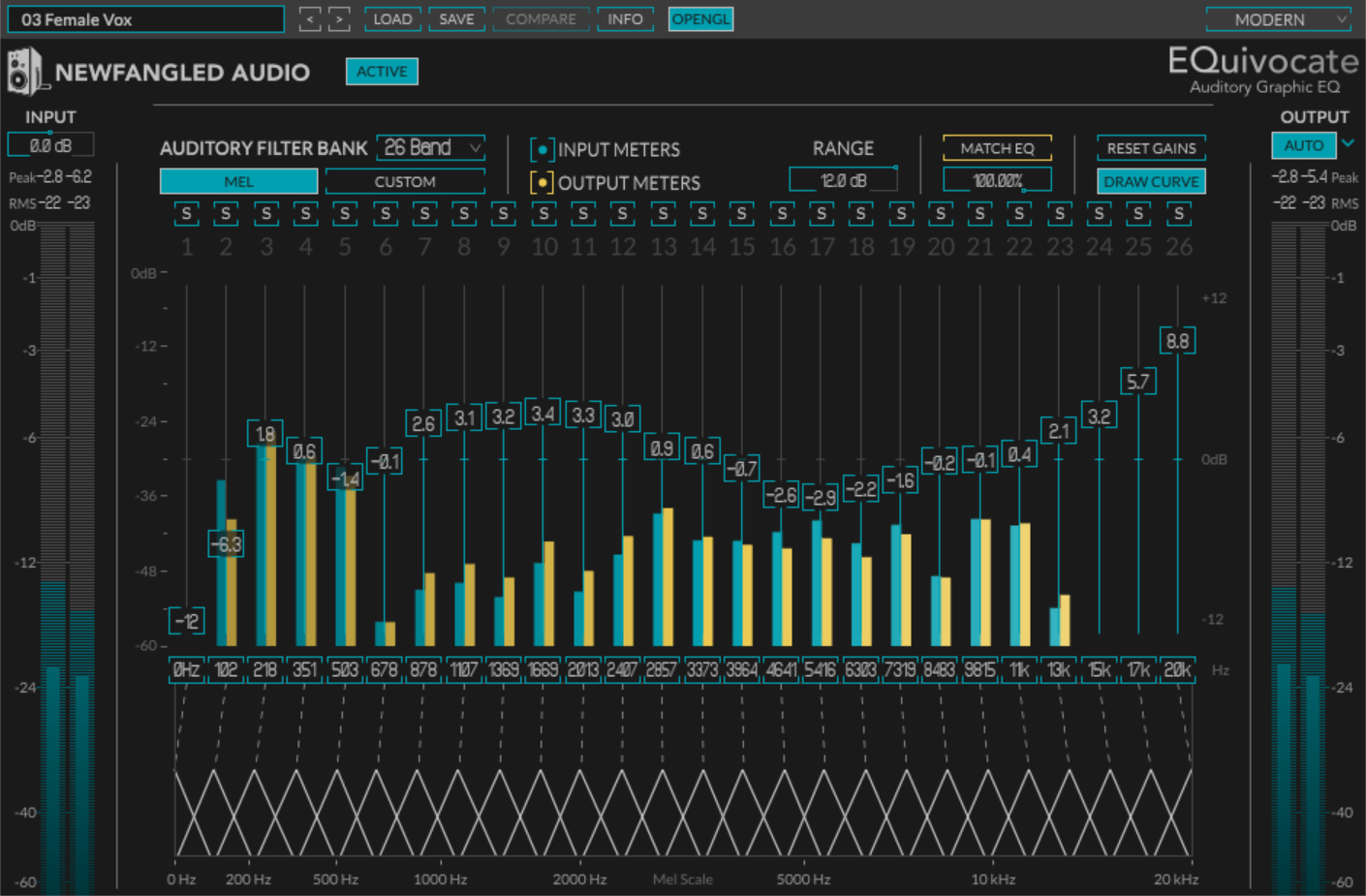
Task: Click the band 10 gain handle at 3.4
Action: (x=543, y=414)
